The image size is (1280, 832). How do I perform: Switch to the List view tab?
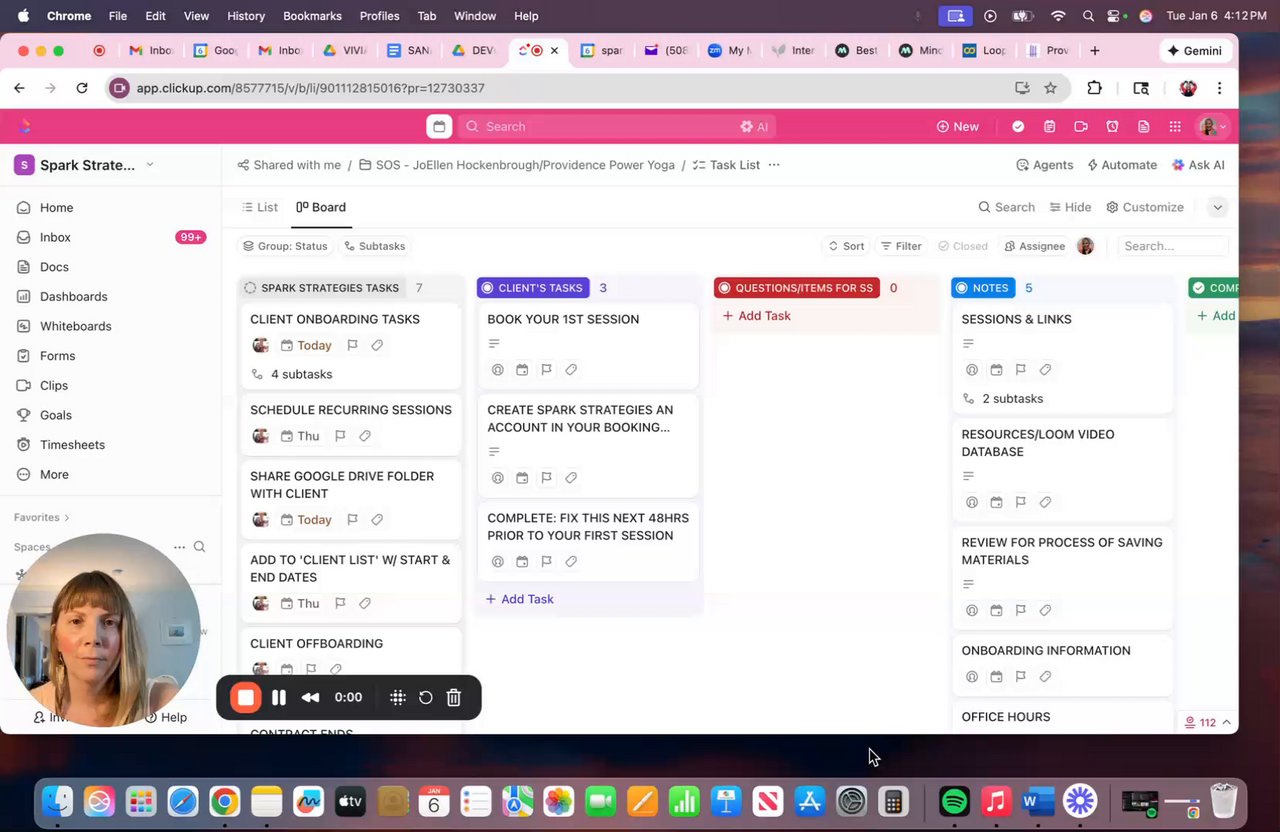click(x=260, y=207)
